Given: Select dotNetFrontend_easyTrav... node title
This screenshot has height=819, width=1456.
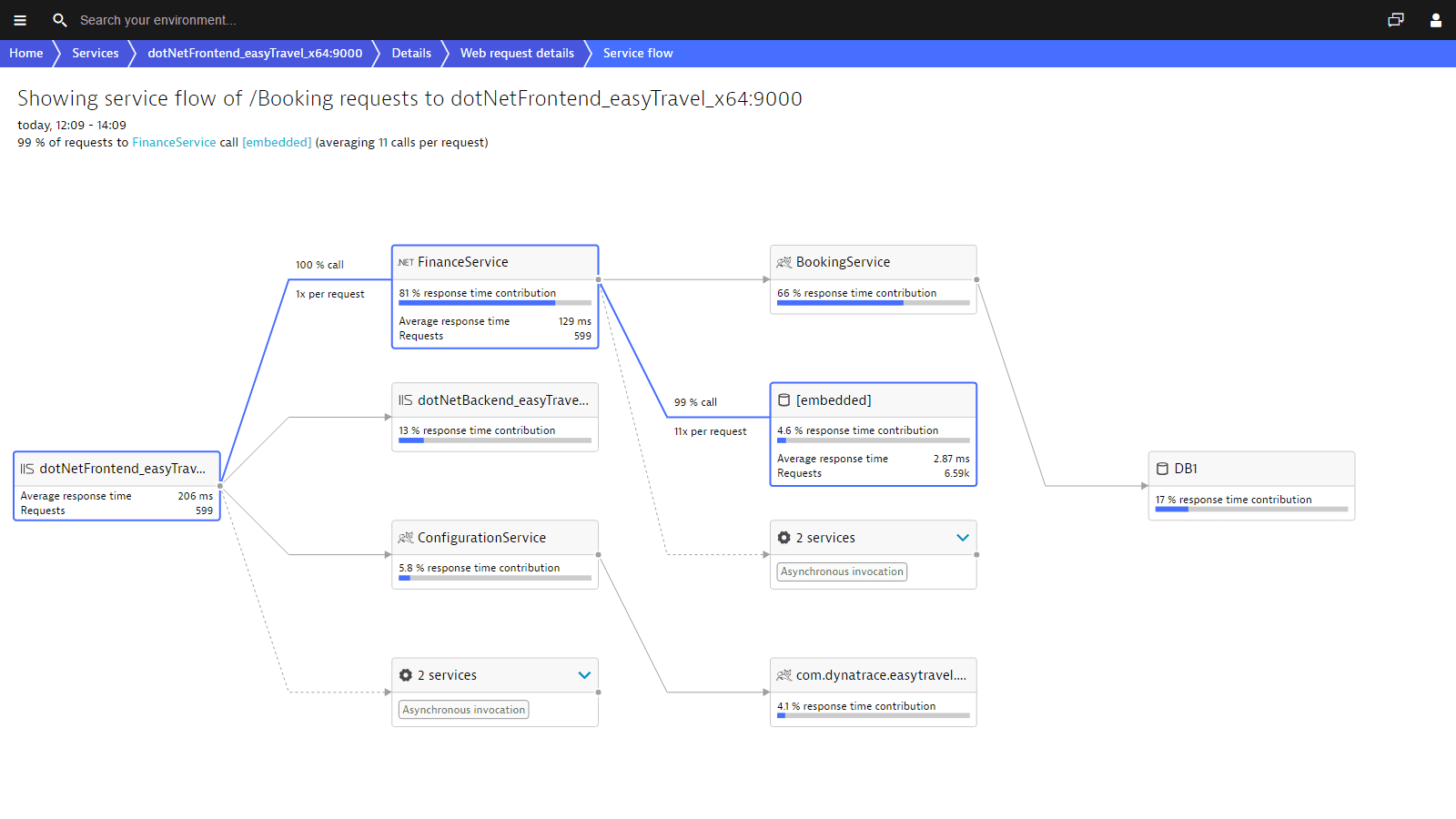Looking at the screenshot, I should pyautogui.click(x=123, y=469).
